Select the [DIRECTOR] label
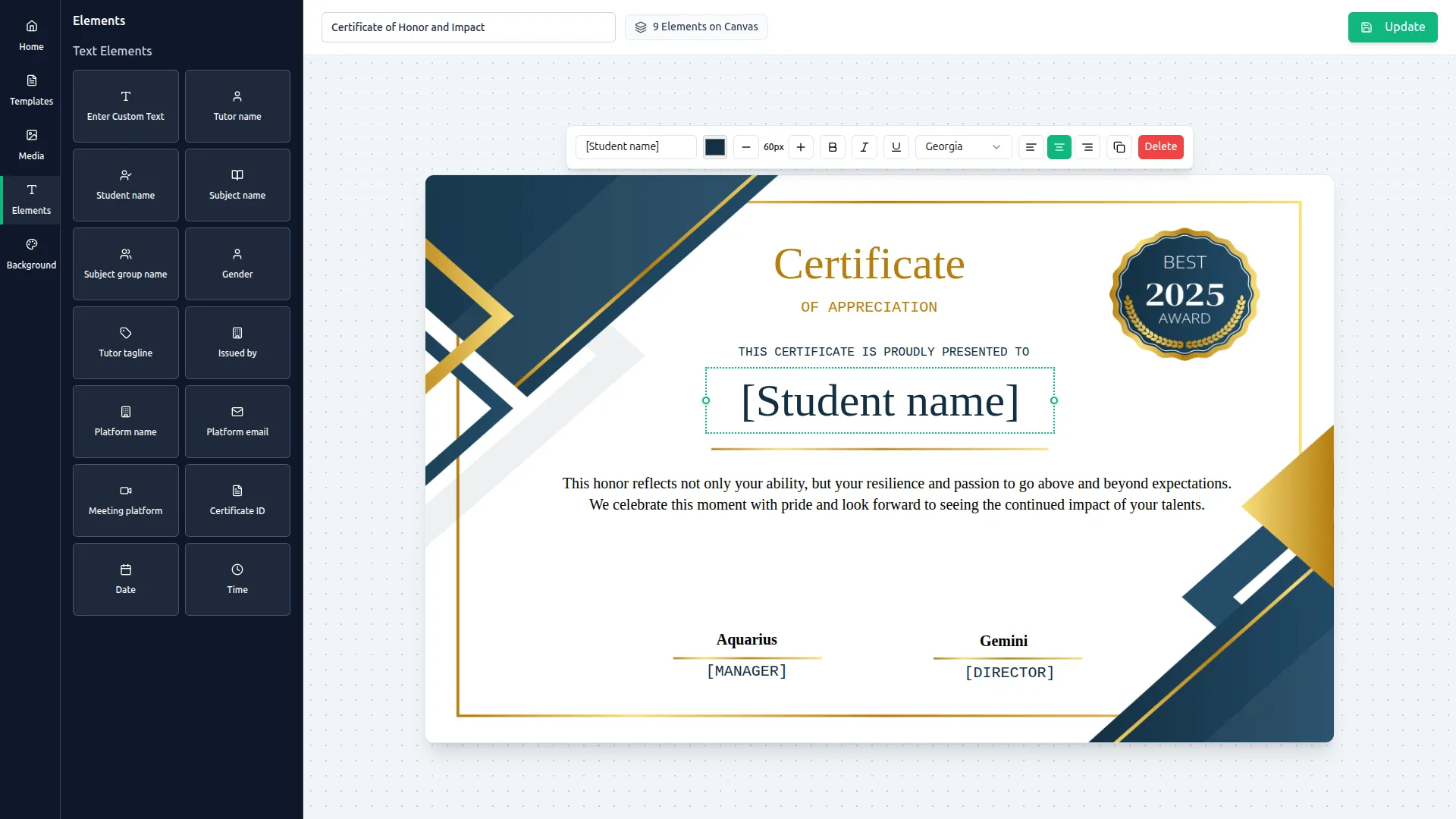The image size is (1456, 819). (1009, 673)
